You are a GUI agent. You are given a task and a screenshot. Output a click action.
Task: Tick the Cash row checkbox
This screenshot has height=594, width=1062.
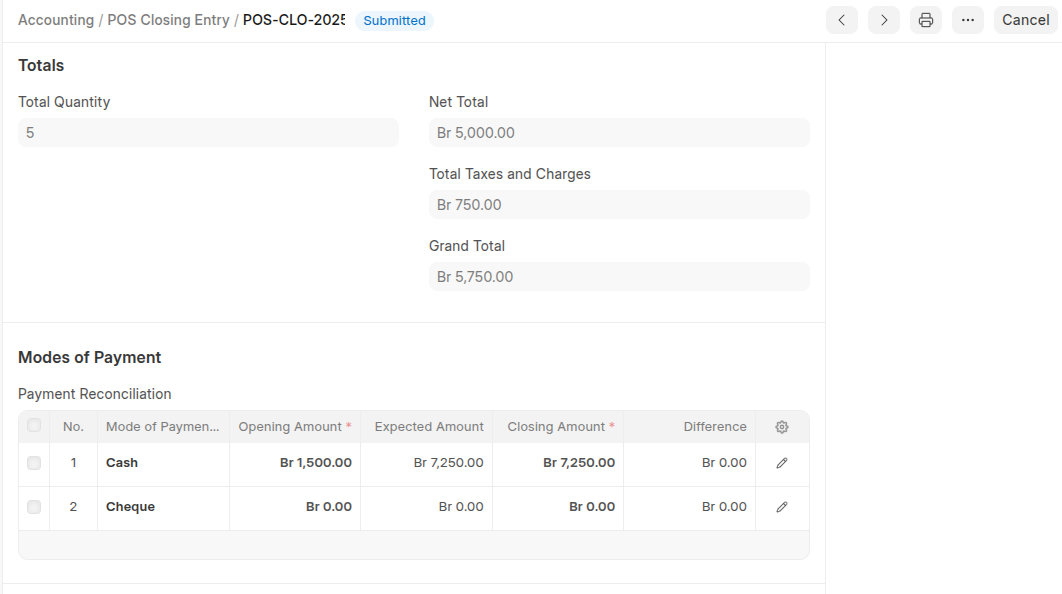click(34, 463)
